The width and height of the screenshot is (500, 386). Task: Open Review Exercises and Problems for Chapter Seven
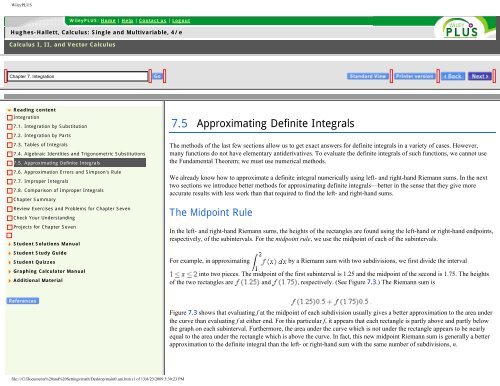pos(72,209)
